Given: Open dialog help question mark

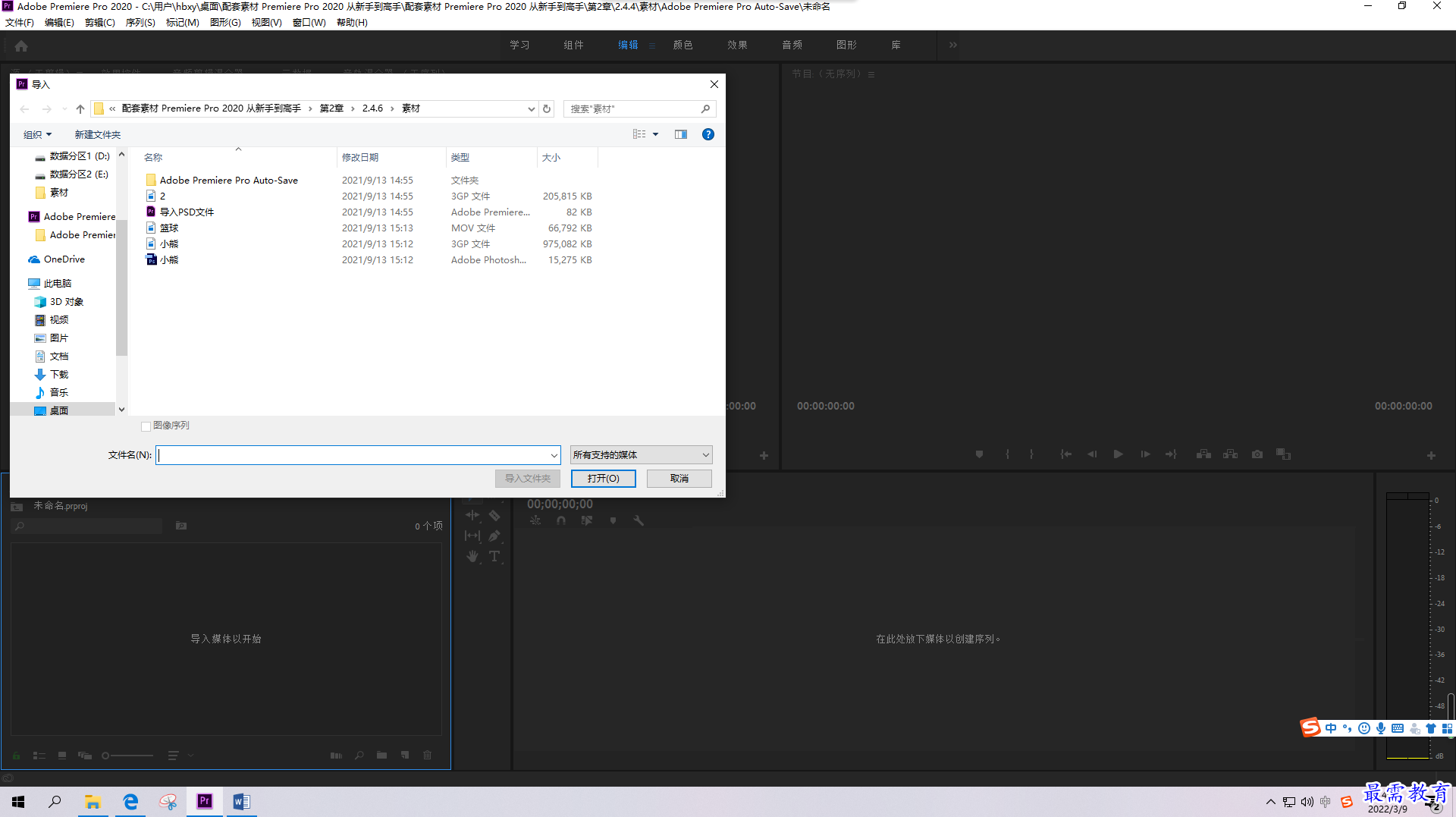Looking at the screenshot, I should tap(708, 134).
